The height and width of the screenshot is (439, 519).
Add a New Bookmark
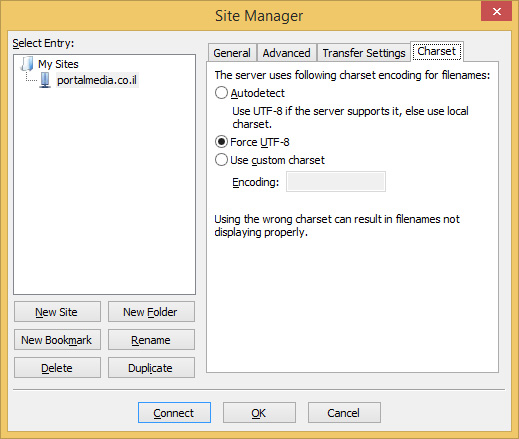[x=57, y=340]
